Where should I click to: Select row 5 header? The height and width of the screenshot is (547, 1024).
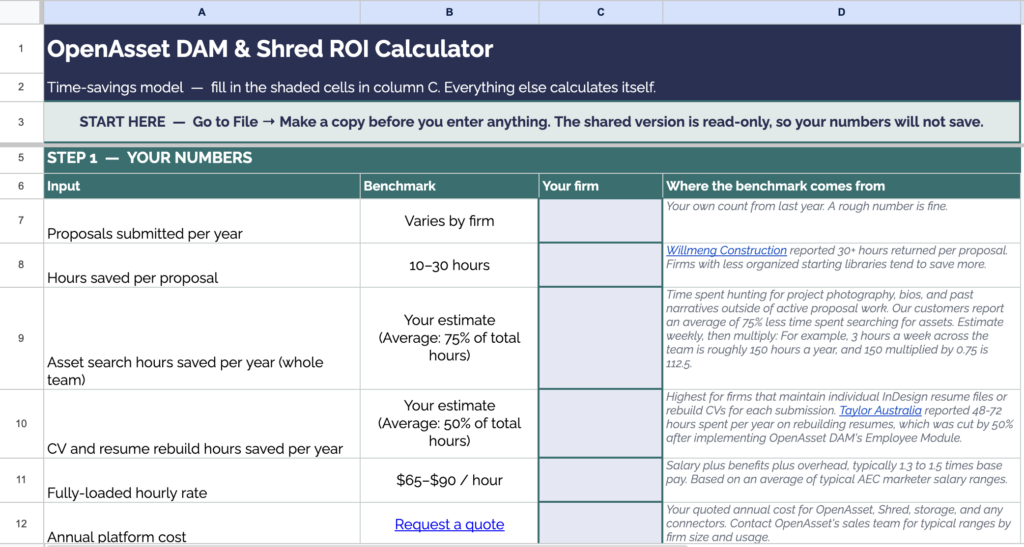(21, 158)
